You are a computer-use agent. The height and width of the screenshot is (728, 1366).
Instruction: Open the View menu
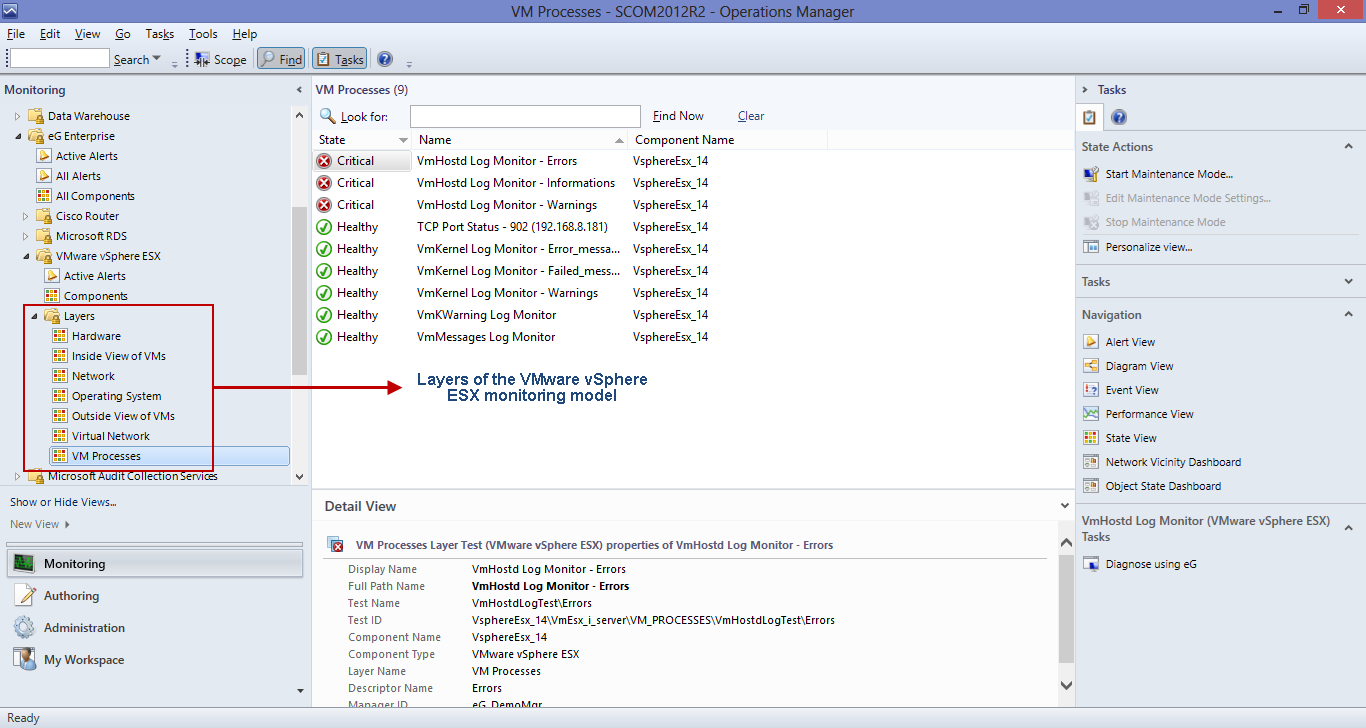(x=88, y=34)
